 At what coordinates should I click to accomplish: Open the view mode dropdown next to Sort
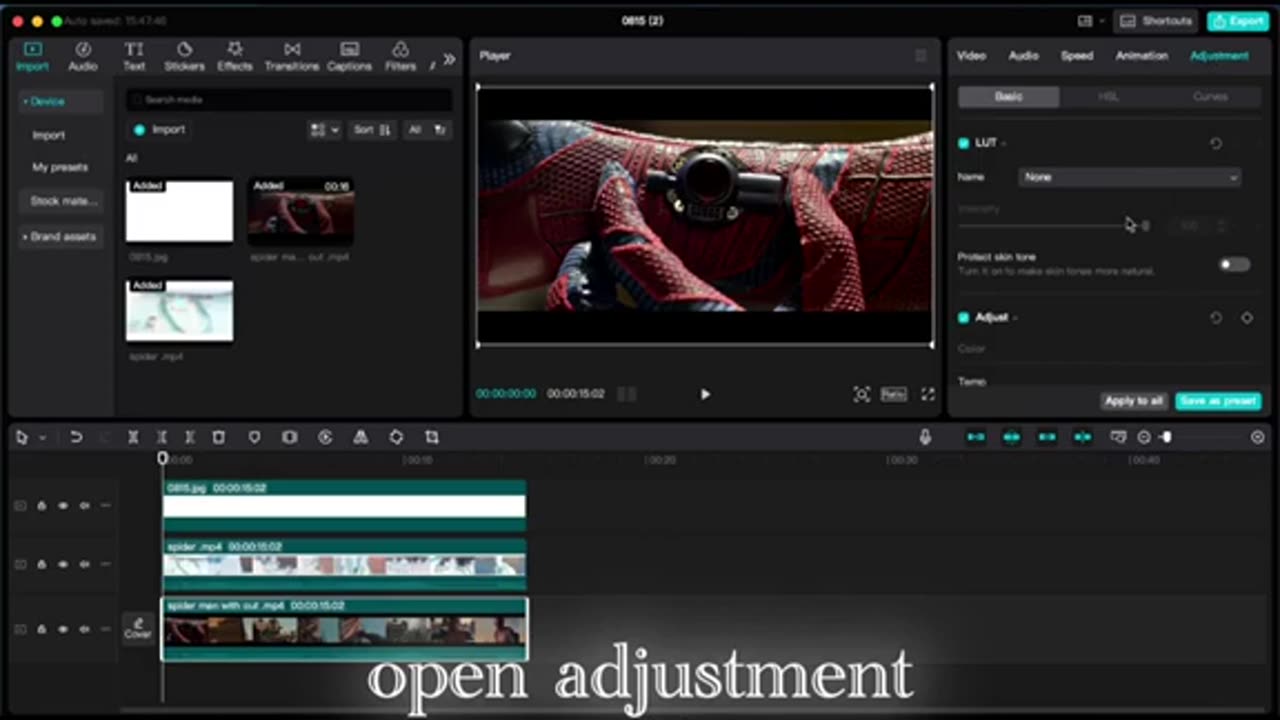point(324,130)
